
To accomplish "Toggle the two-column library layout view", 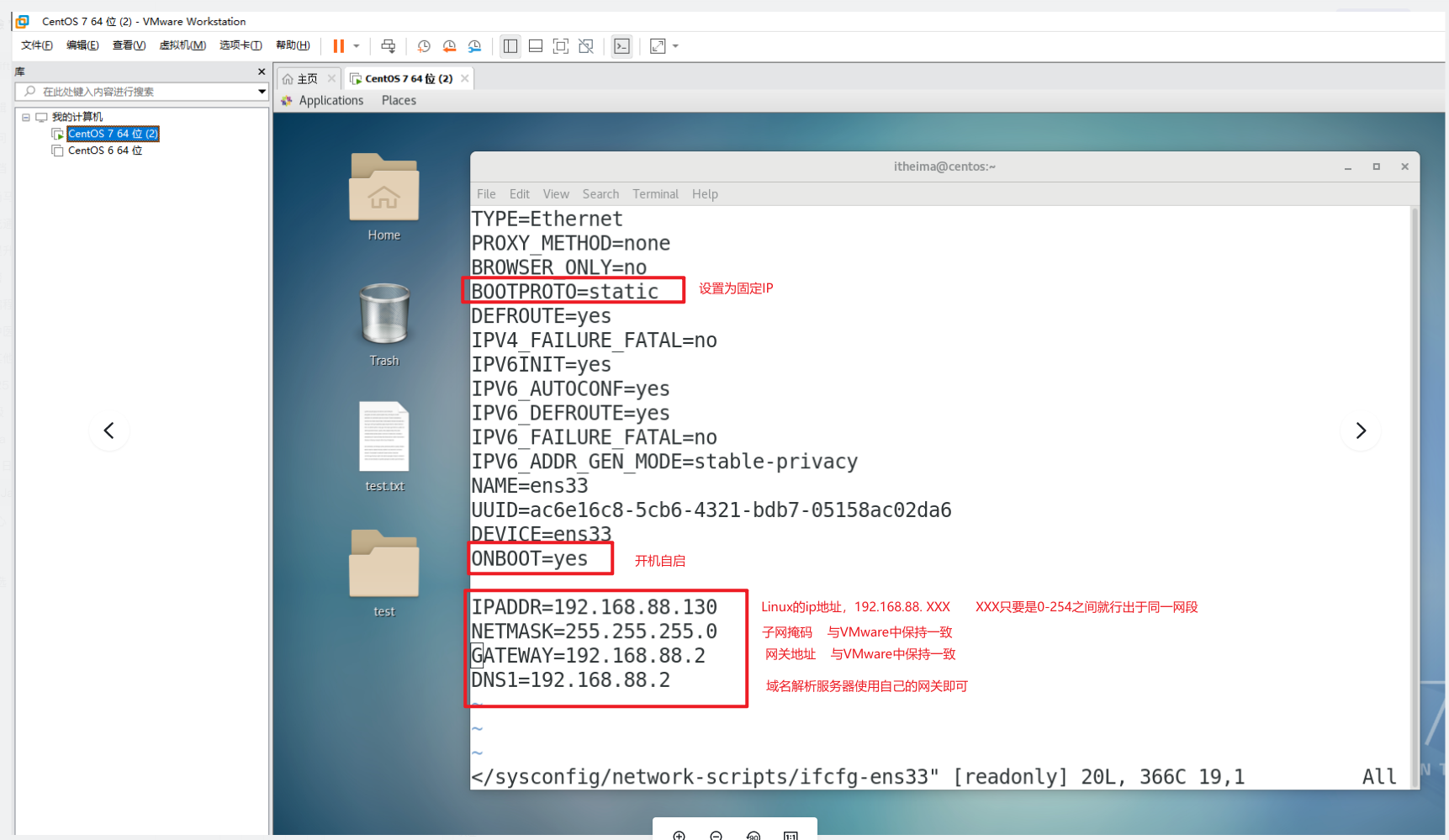I will click(510, 46).
